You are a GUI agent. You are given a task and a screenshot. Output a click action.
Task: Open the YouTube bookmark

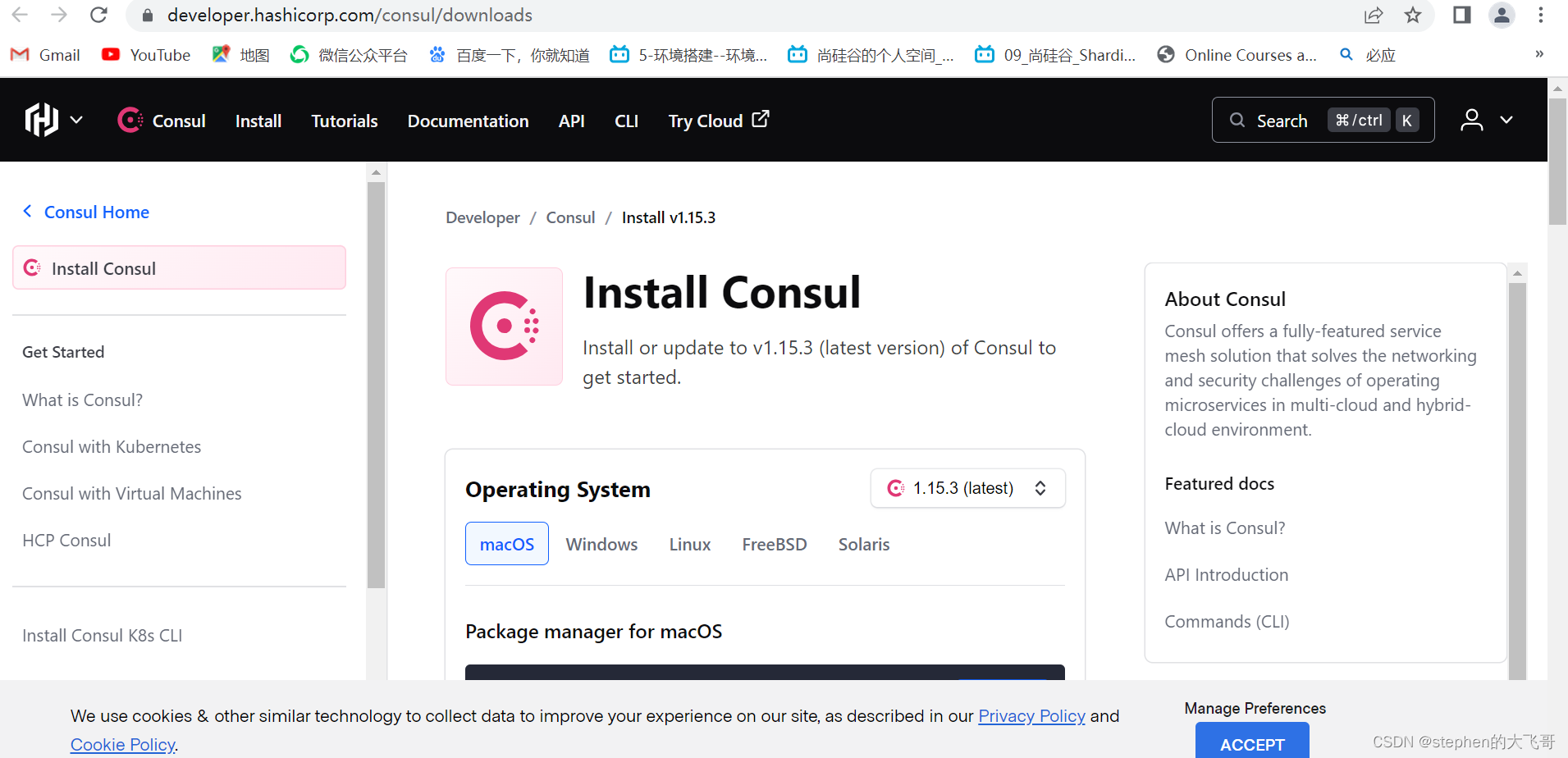146,55
